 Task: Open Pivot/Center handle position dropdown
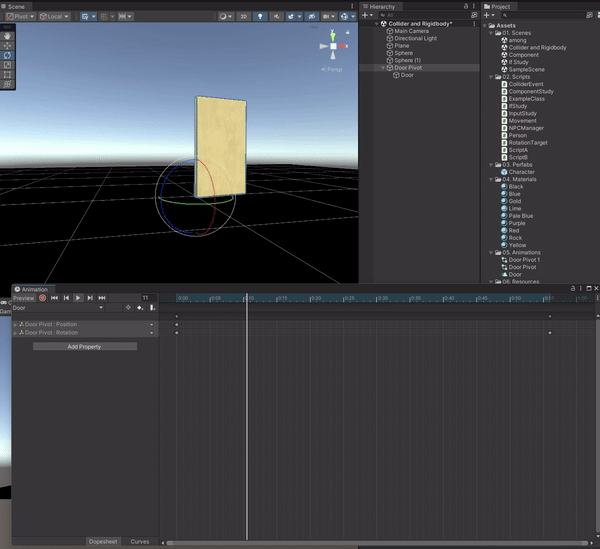pos(20,16)
